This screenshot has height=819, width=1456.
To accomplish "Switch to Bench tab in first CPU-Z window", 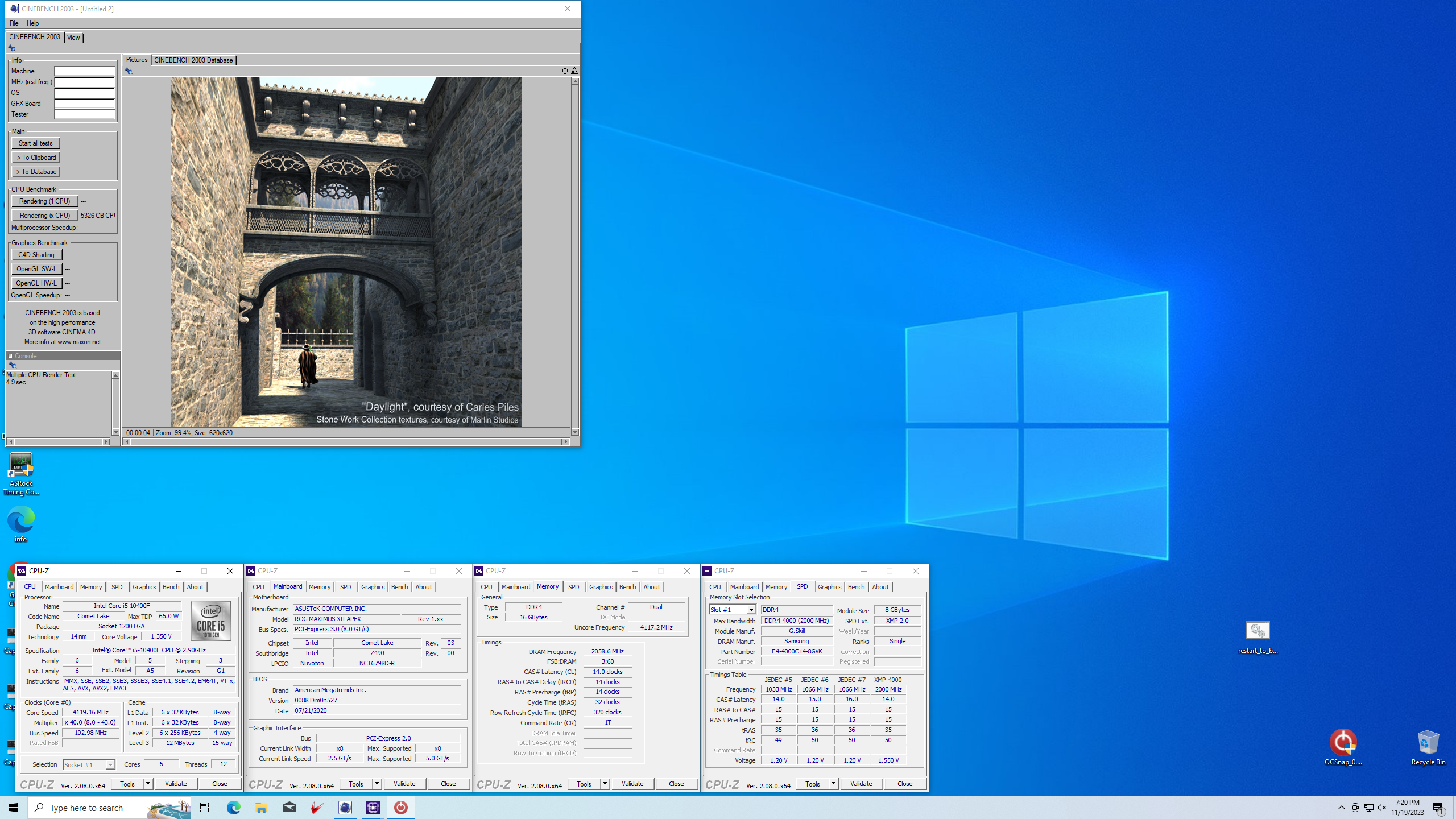I will point(171,587).
